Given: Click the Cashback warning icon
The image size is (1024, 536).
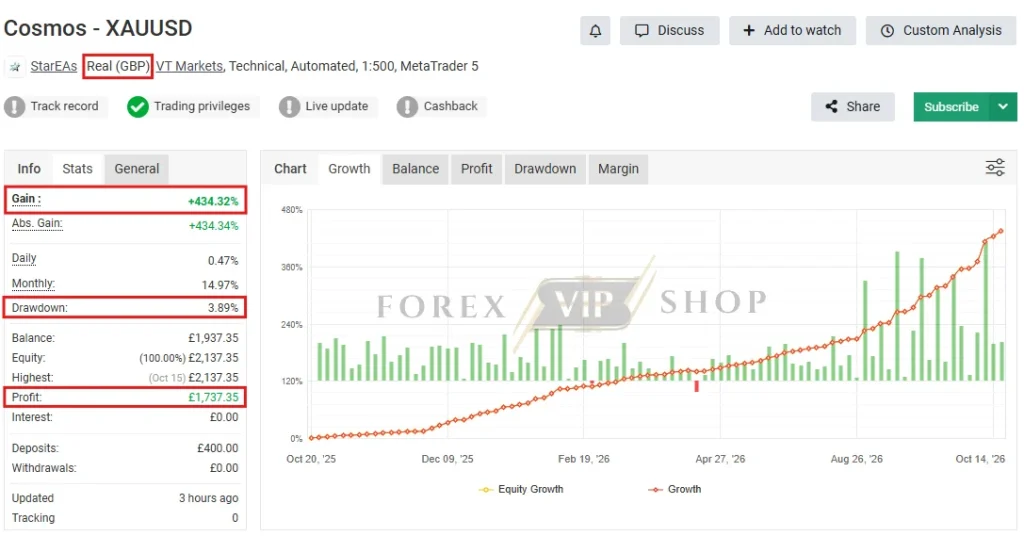Looking at the screenshot, I should point(407,106).
